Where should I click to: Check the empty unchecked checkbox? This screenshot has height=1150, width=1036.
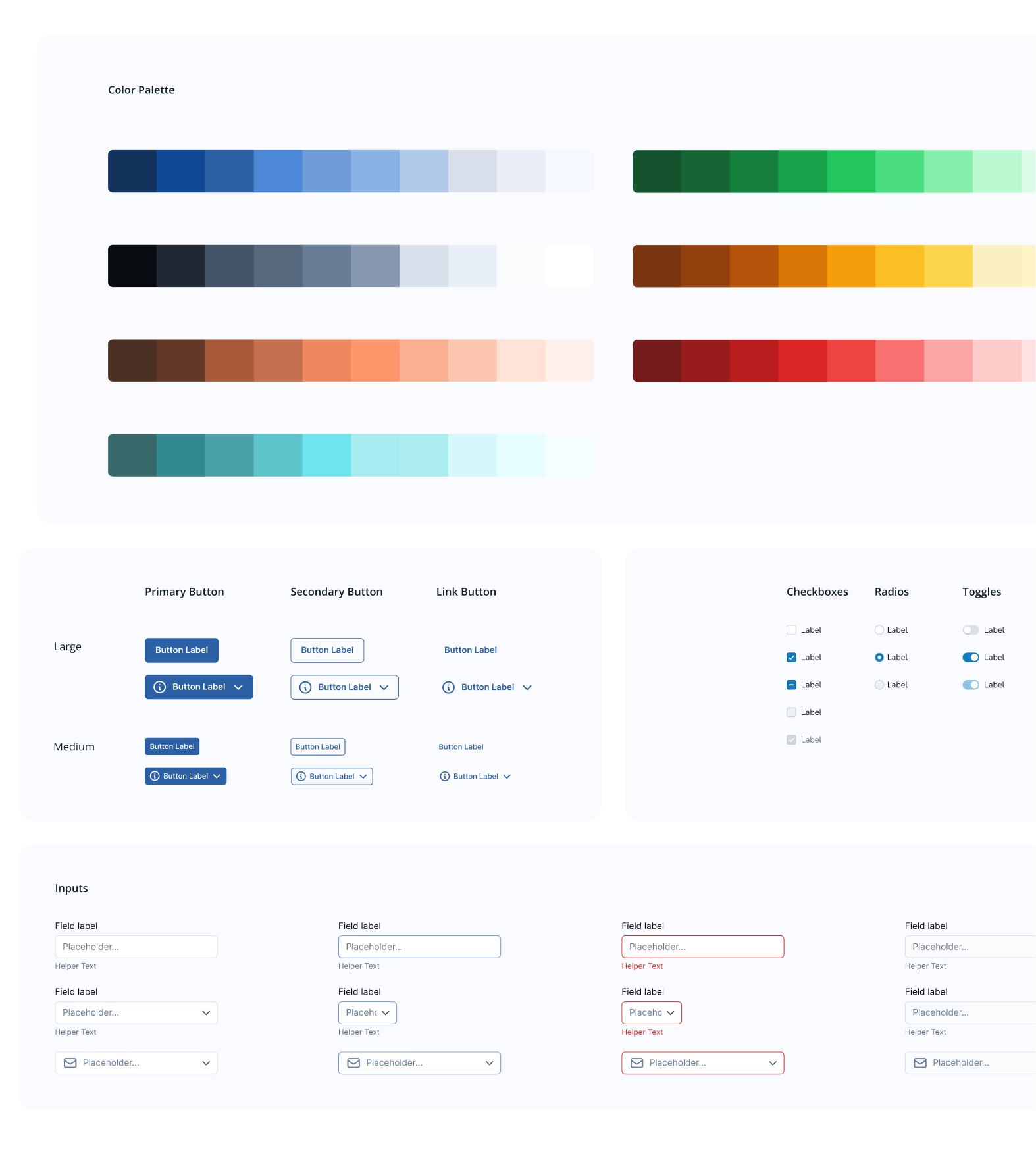(791, 630)
